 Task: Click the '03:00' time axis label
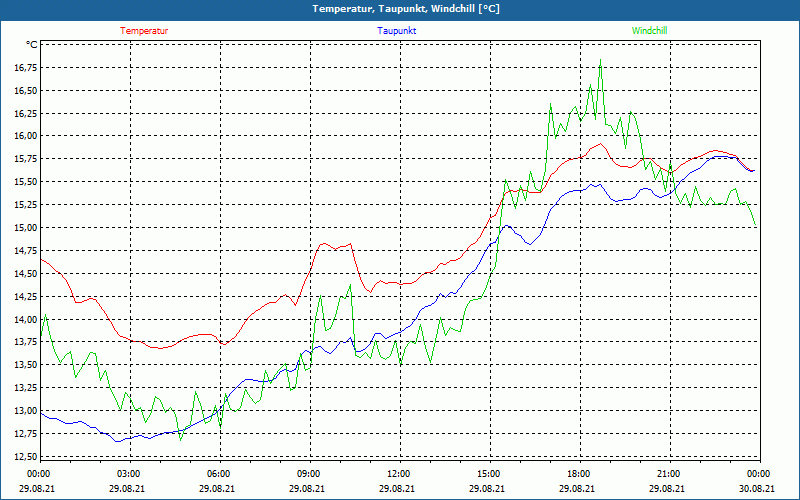point(128,474)
